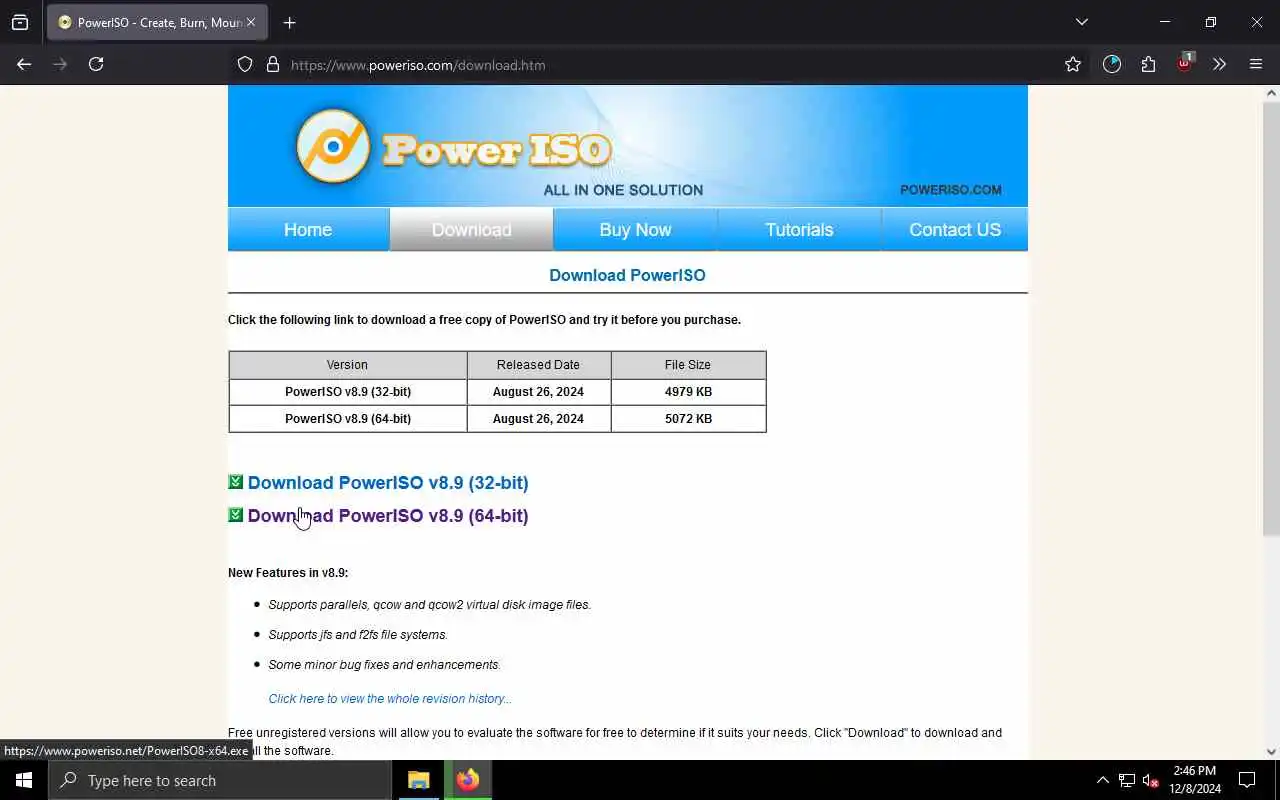Viewport: 1280px width, 800px height.
Task: Click the 'Download PowerISO' page heading
Action: [627, 275]
